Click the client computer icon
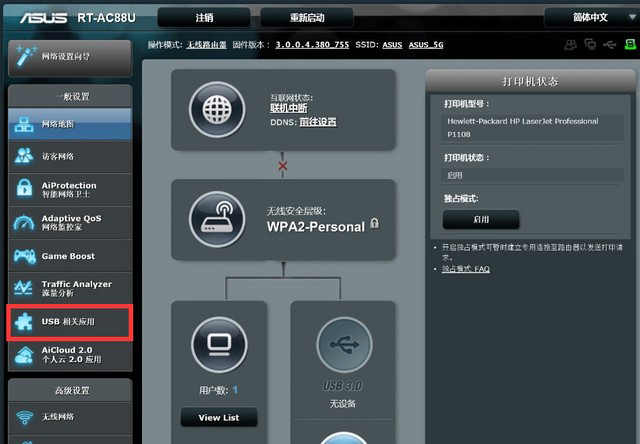This screenshot has width=640, height=444. click(219, 345)
